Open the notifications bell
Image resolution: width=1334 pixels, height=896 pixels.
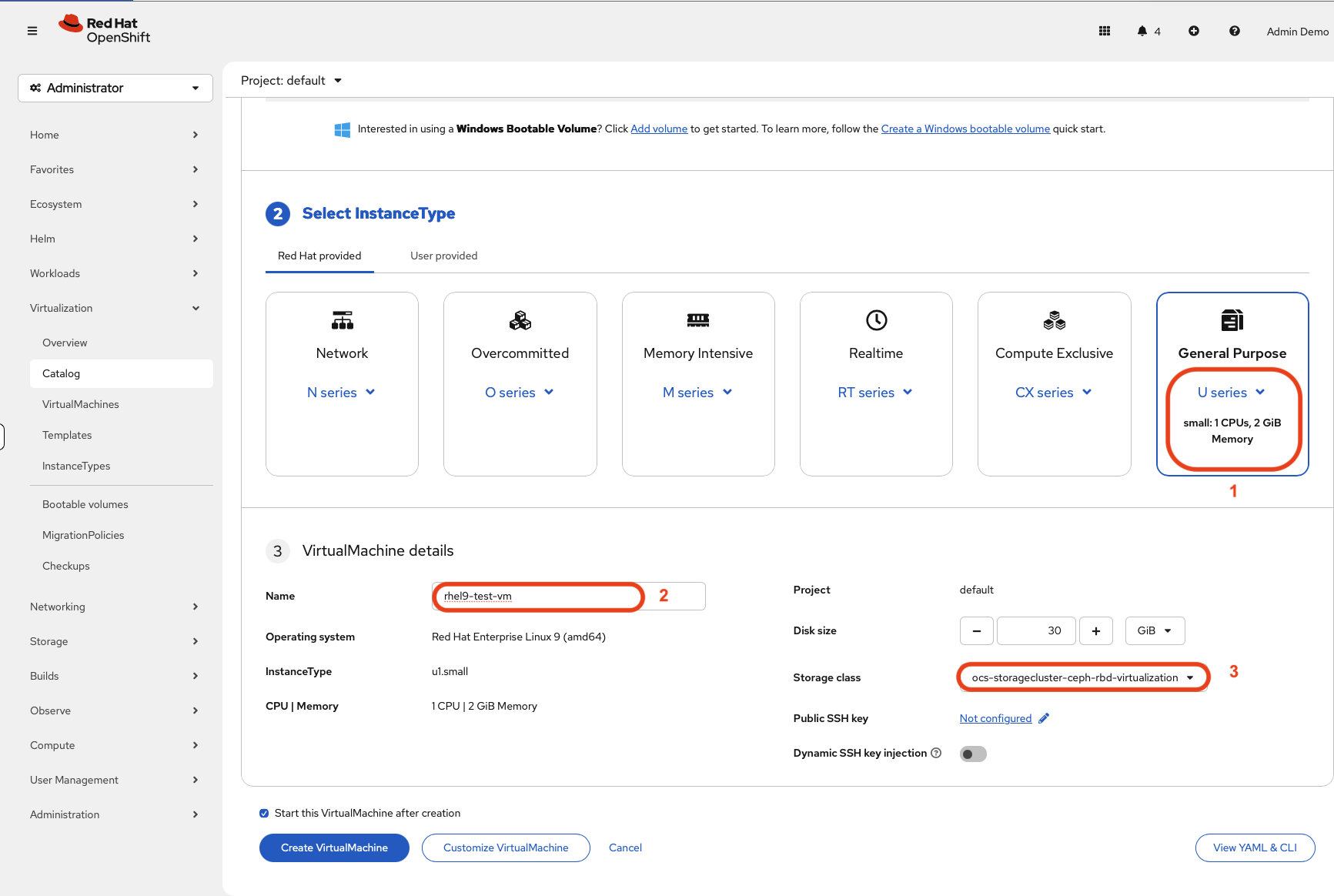pos(1142,31)
